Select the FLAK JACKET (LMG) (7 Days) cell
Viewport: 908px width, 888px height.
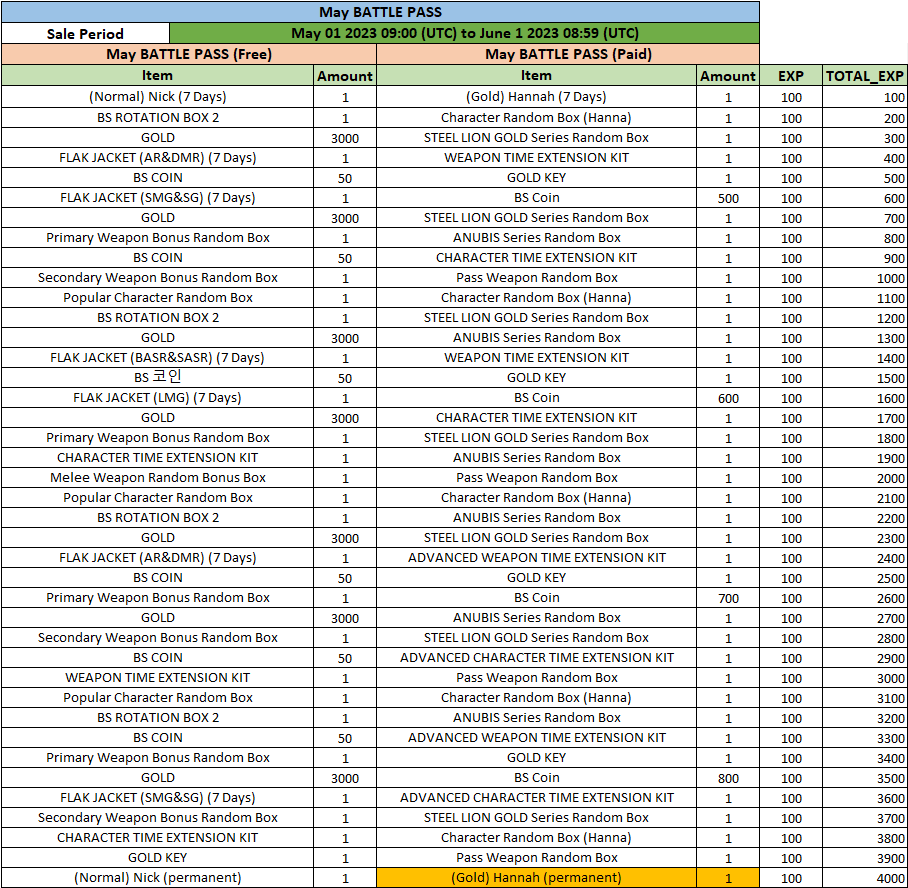point(157,398)
